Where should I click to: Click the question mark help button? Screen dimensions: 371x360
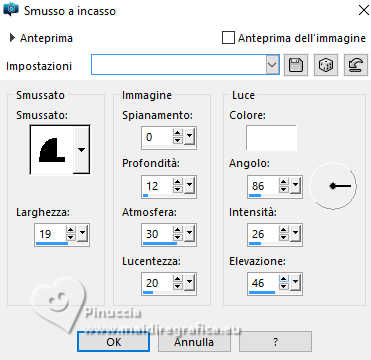click(x=275, y=342)
